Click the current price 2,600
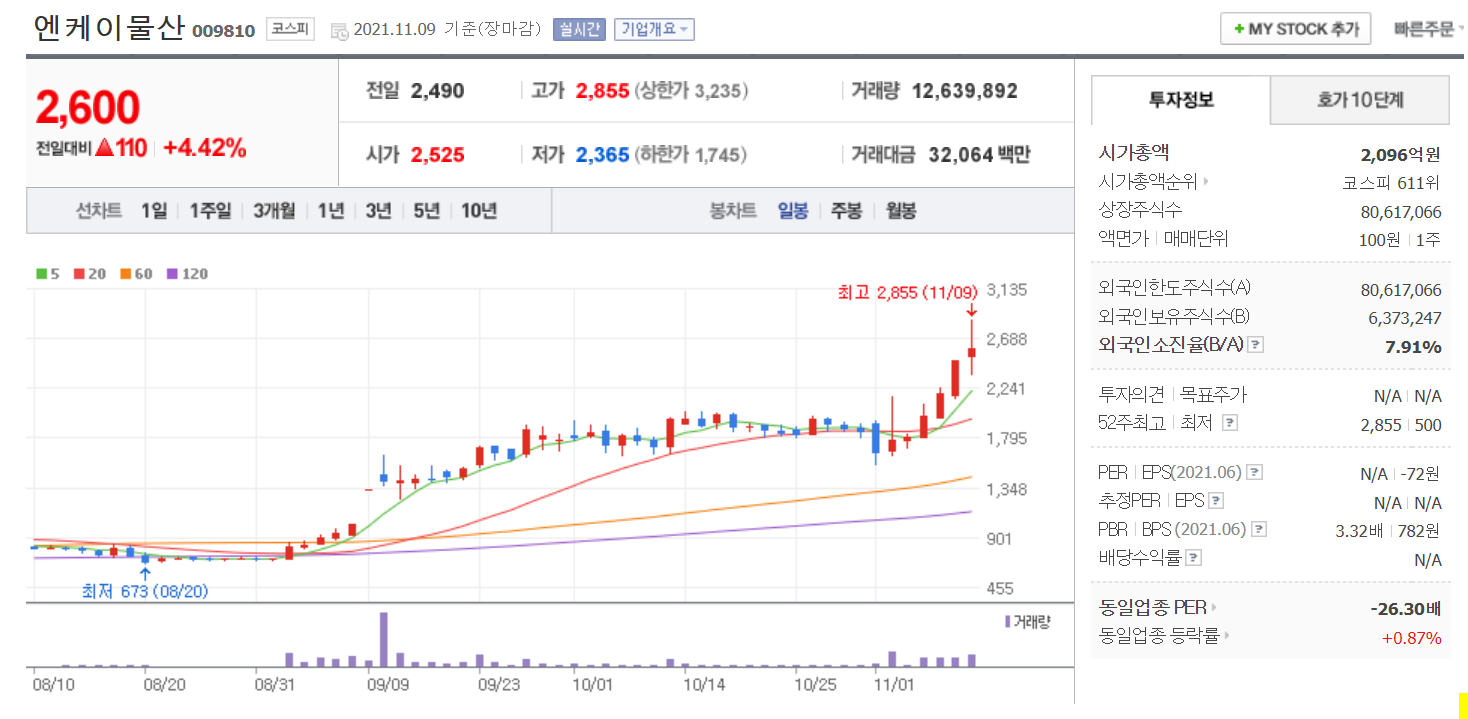Image resolution: width=1468 pixels, height=719 pixels. coord(88,107)
